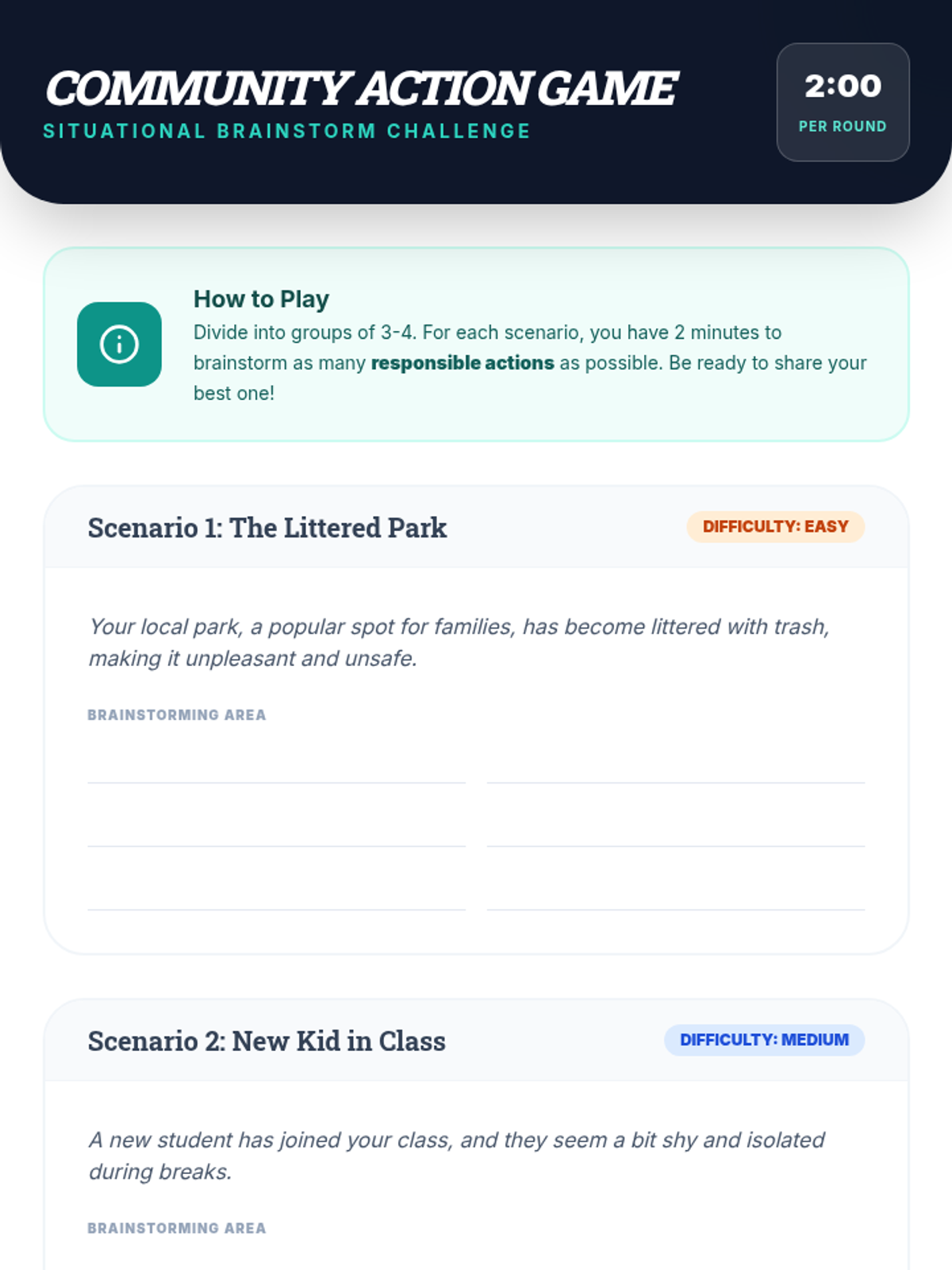Click the How to Play heading
Screen dimensions: 952x1270
261,299
